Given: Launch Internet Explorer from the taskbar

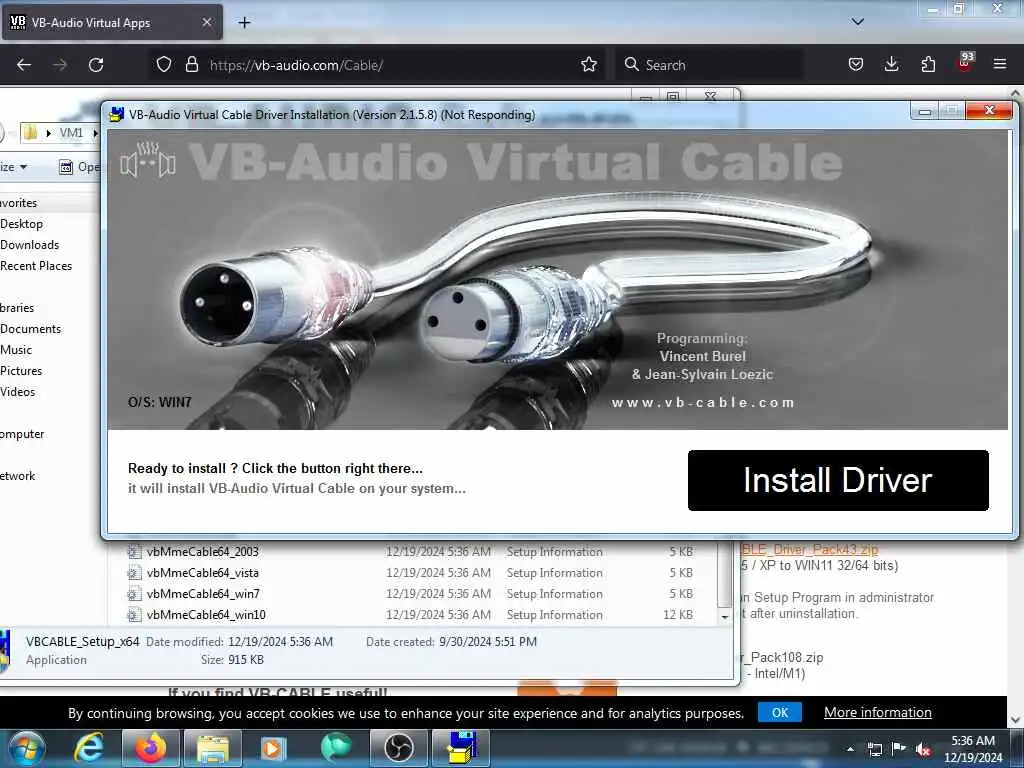Looking at the screenshot, I should [x=88, y=748].
